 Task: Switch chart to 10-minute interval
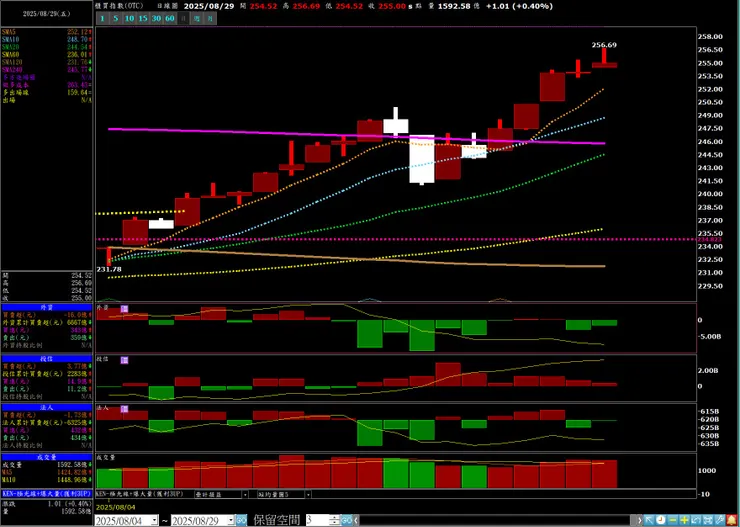click(129, 18)
